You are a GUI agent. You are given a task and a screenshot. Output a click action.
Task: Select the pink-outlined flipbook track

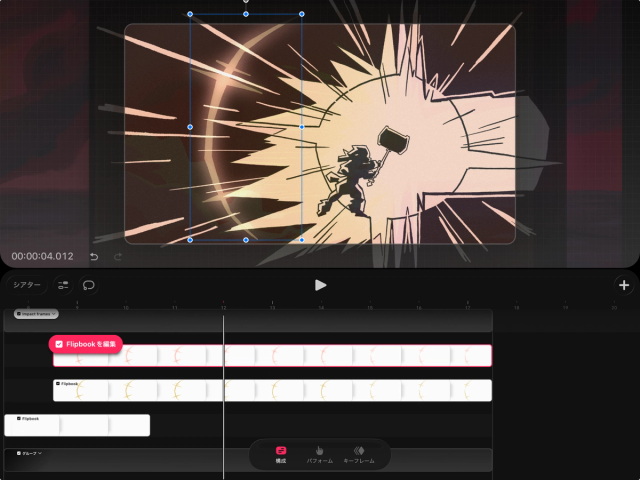272,356
